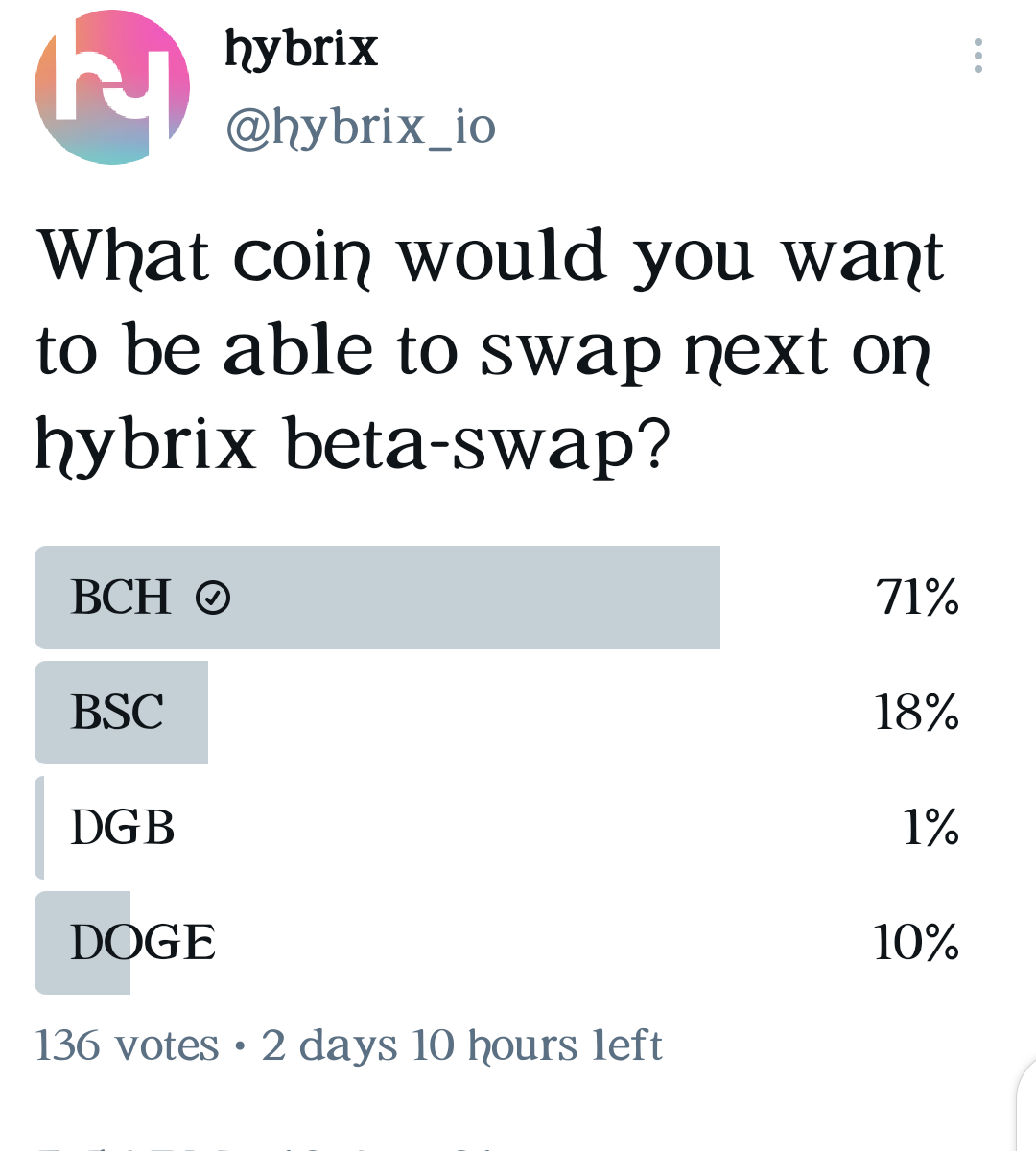Viewport: 1036px width, 1151px height.
Task: Open the @hybrix_io handle
Action: point(361,127)
